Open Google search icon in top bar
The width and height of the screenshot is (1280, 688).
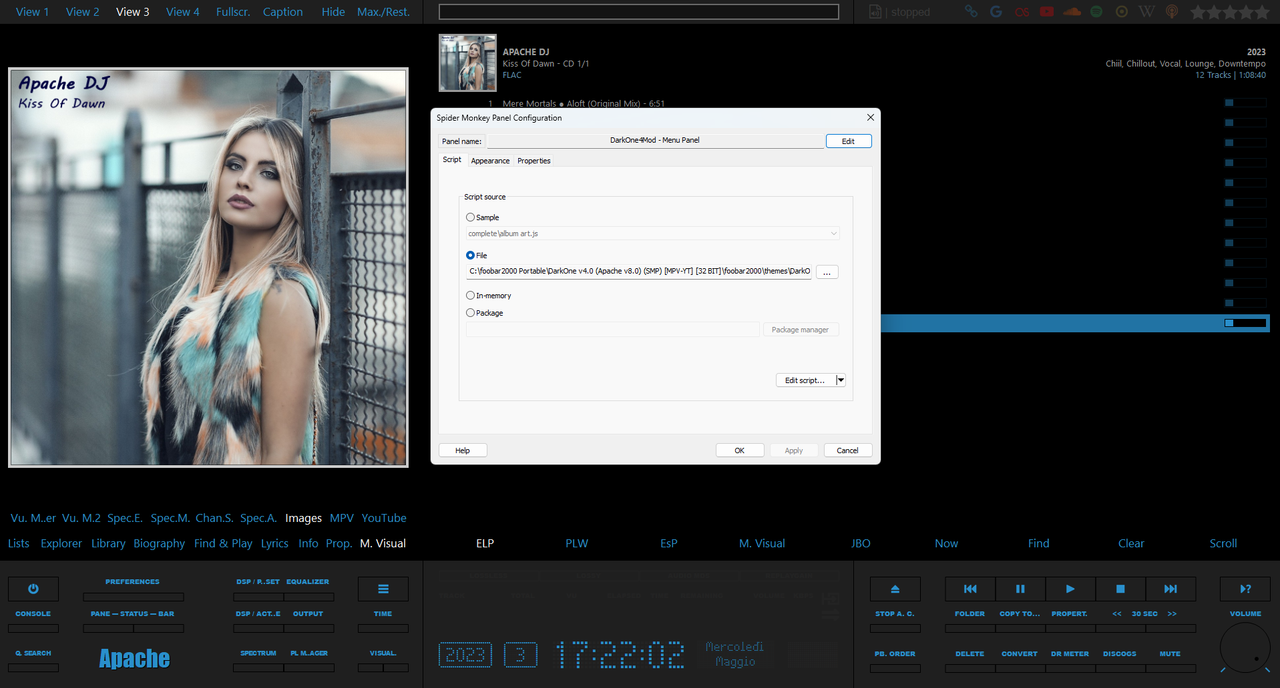996,12
